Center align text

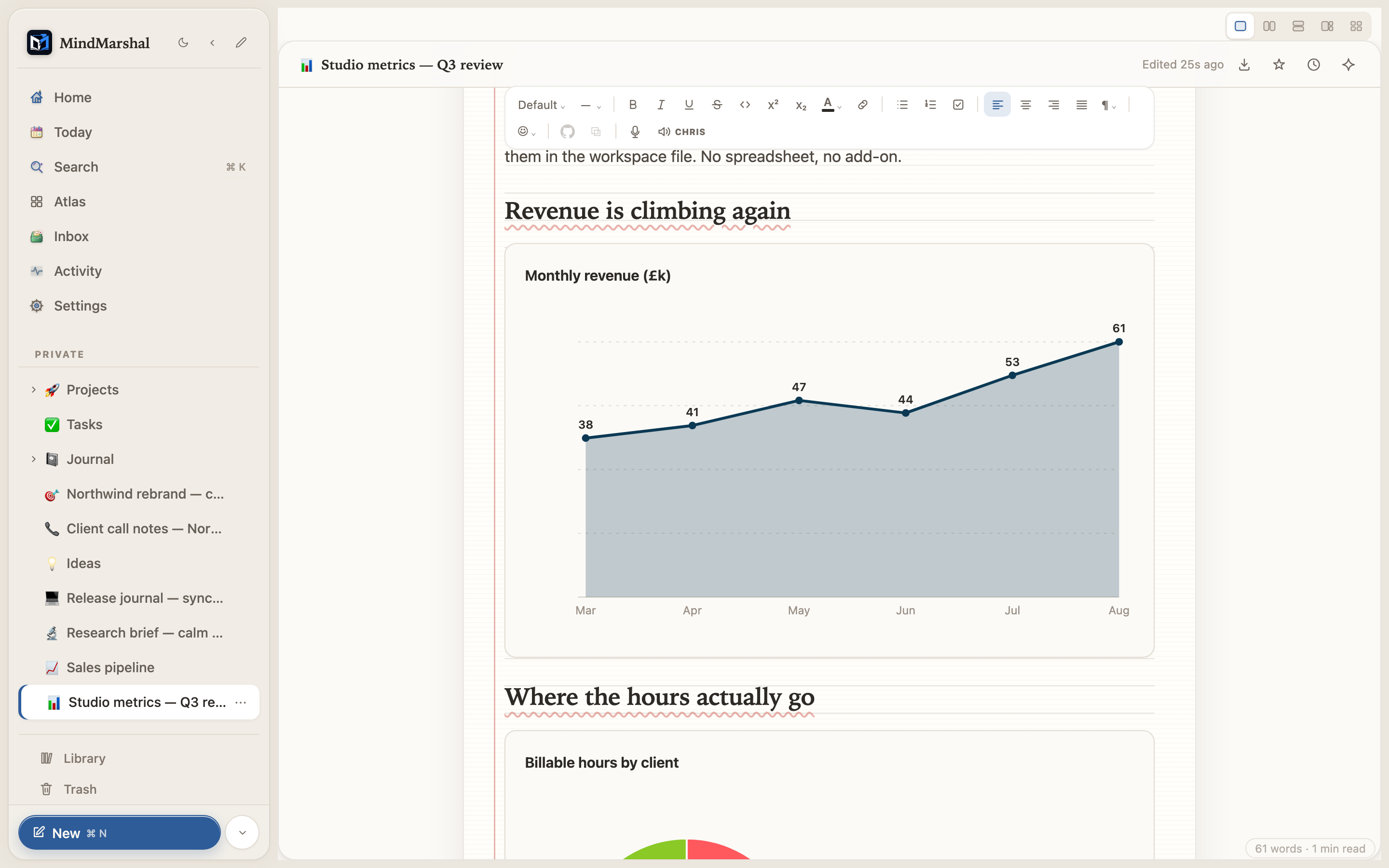(x=1026, y=105)
